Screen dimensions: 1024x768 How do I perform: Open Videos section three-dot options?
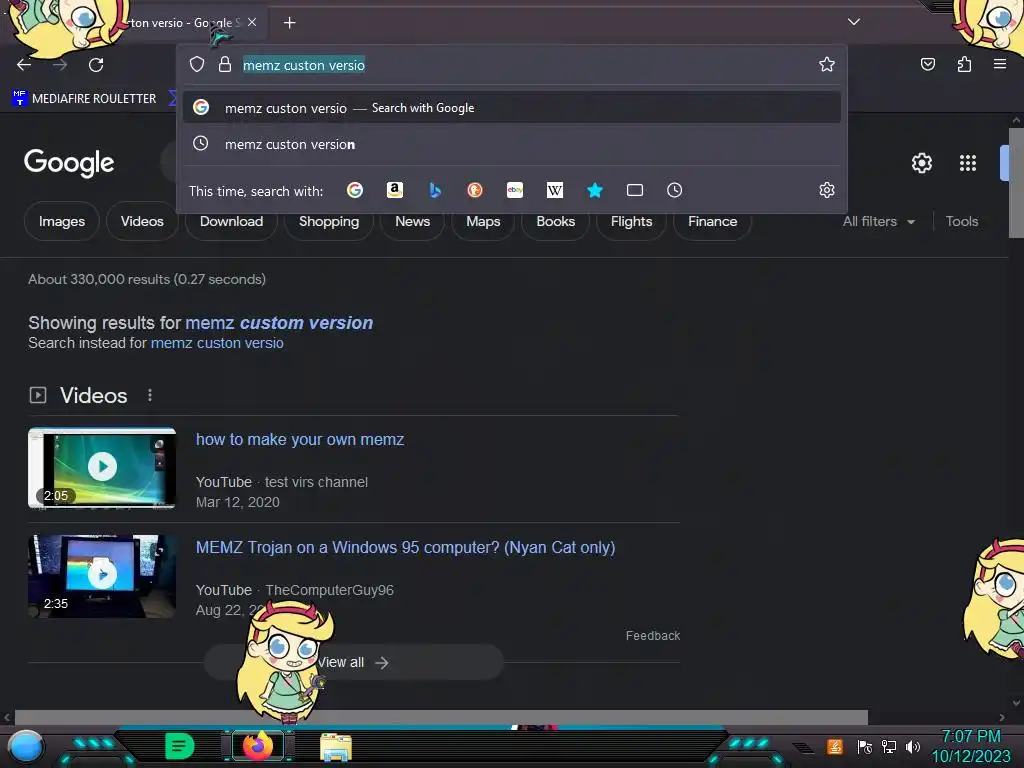[150, 395]
